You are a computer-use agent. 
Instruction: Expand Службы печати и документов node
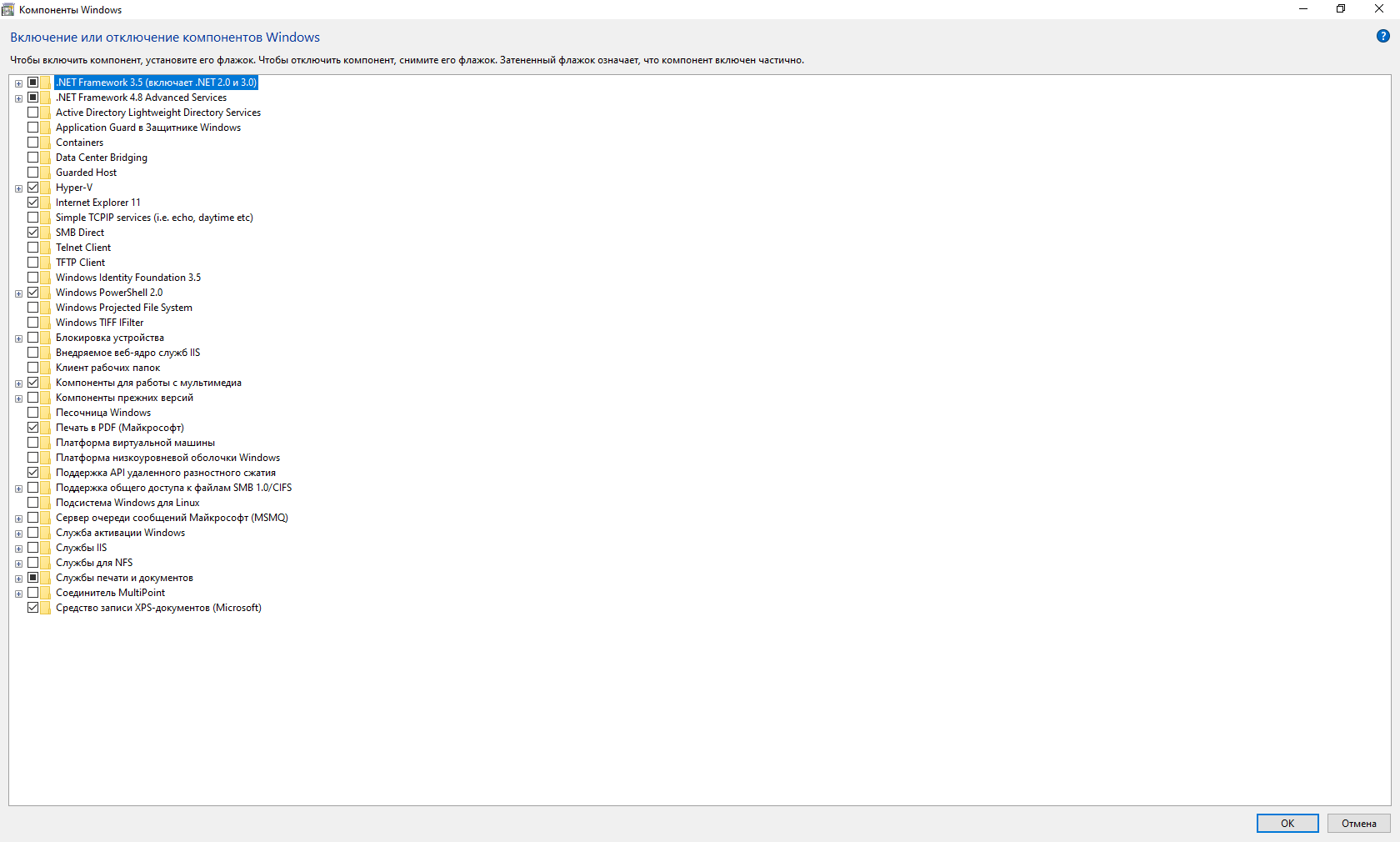(18, 579)
